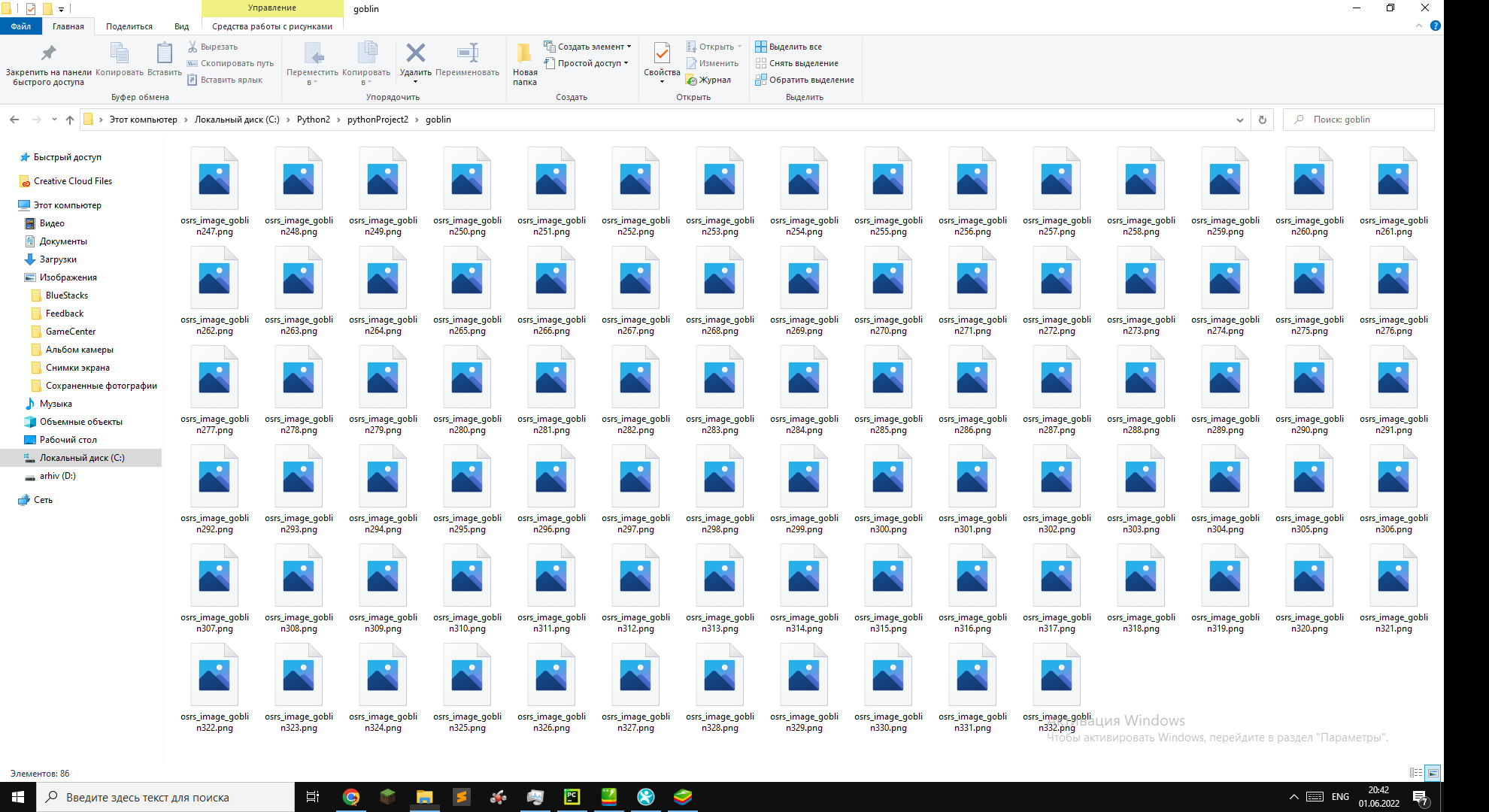Screen dimensions: 1489x812
Task: Click the Delete (Удалить) red X icon
Action: click(x=415, y=53)
